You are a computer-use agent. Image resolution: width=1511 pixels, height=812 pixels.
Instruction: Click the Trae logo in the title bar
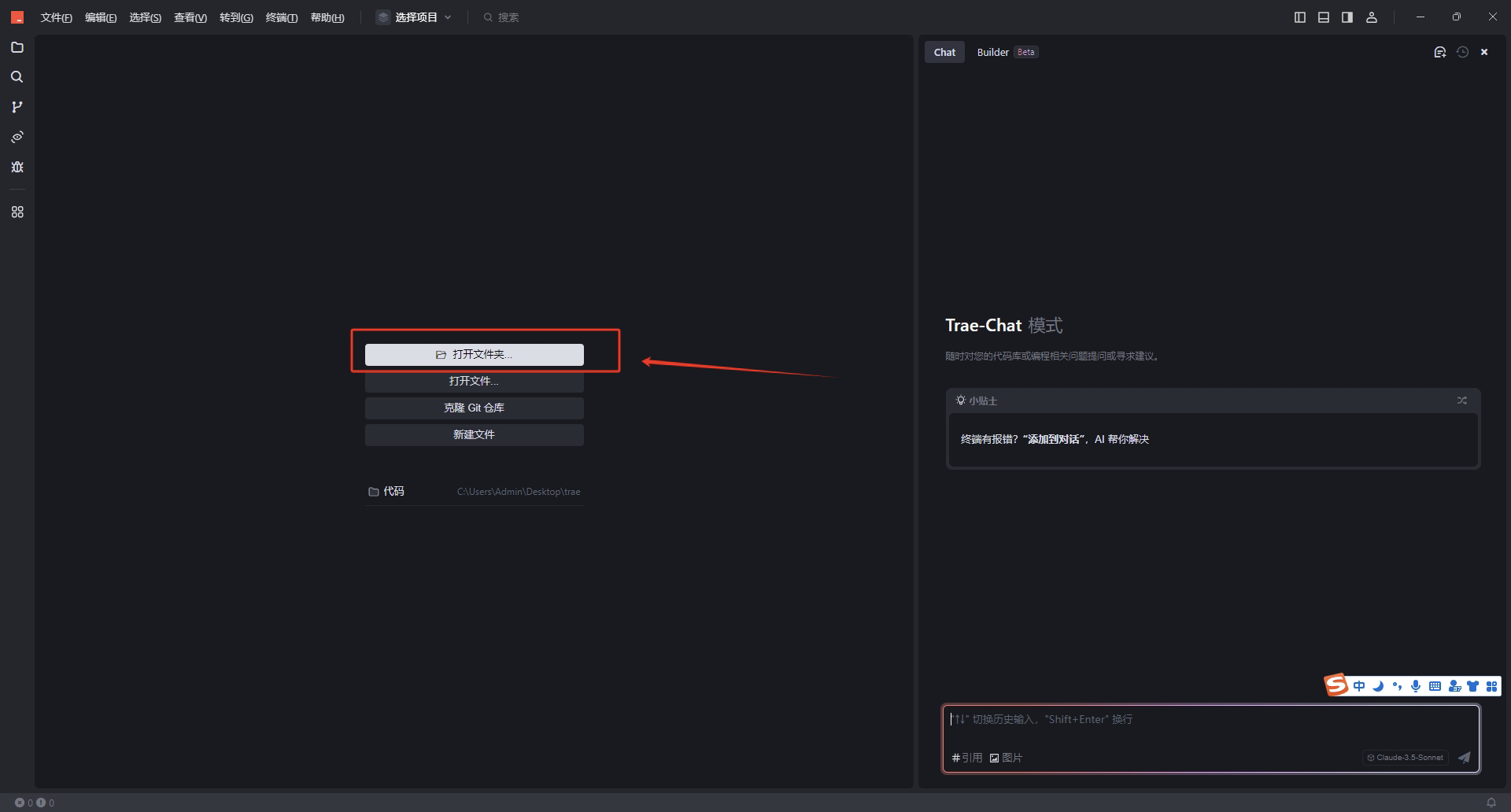click(x=17, y=17)
